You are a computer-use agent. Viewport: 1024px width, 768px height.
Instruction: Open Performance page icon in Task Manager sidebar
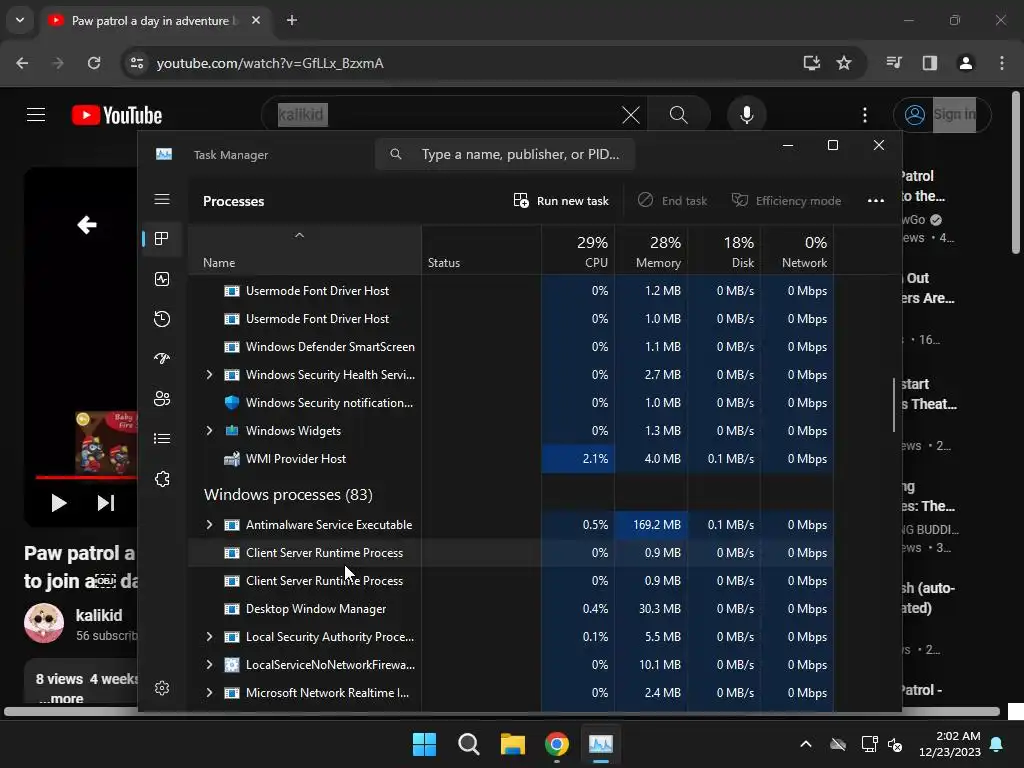pos(162,279)
